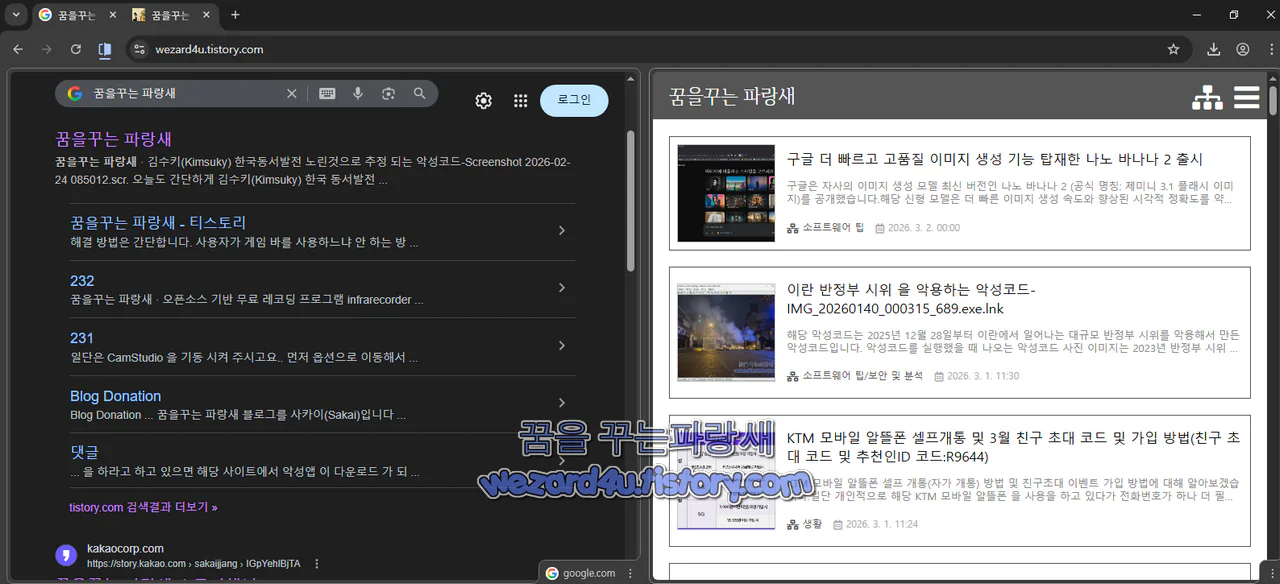
Task: Search by image using the Google Lens icon
Action: pyautogui.click(x=388, y=93)
